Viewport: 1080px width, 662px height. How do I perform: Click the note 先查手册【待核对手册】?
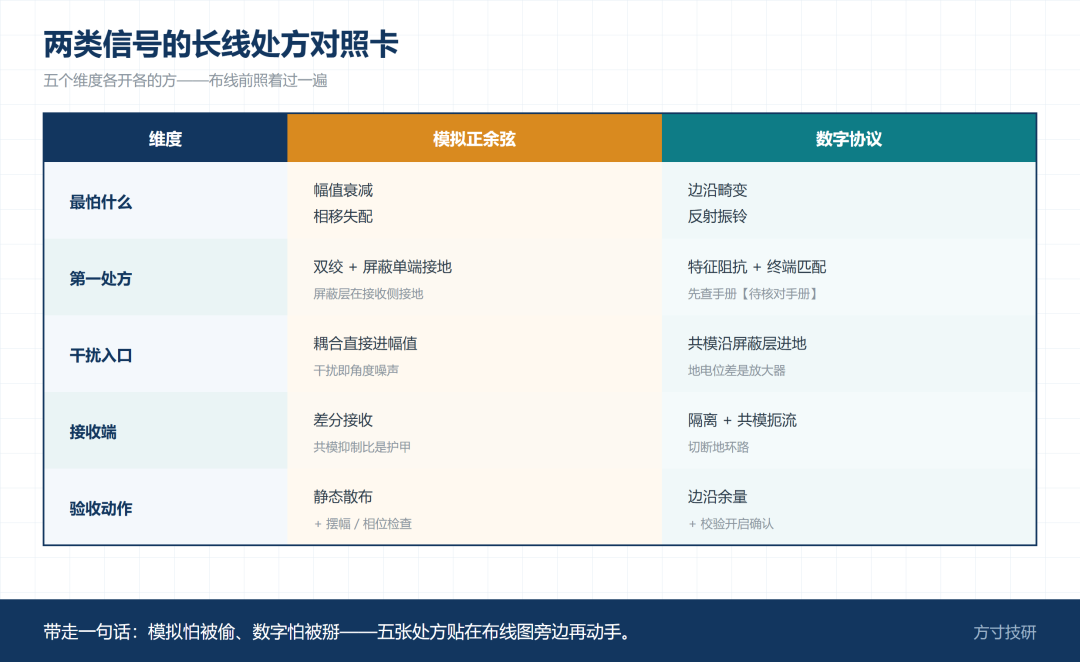click(754, 293)
